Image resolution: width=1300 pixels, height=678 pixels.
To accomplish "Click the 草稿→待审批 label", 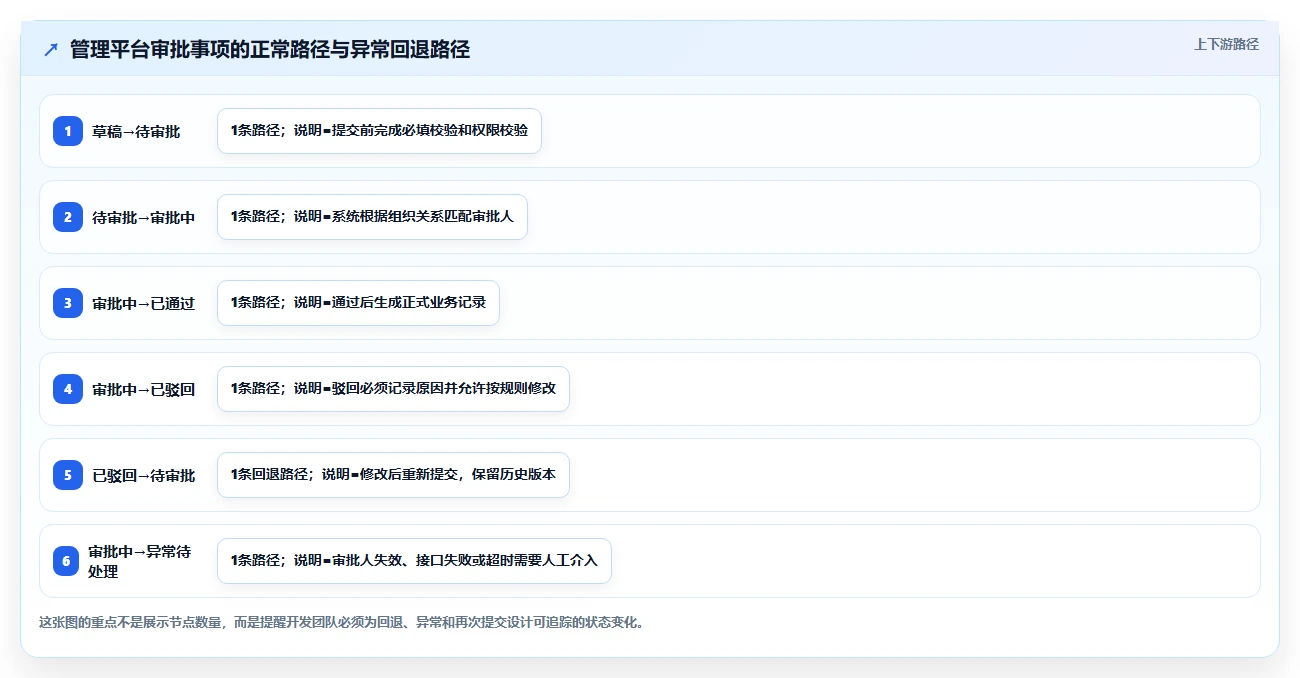I will (x=136, y=131).
